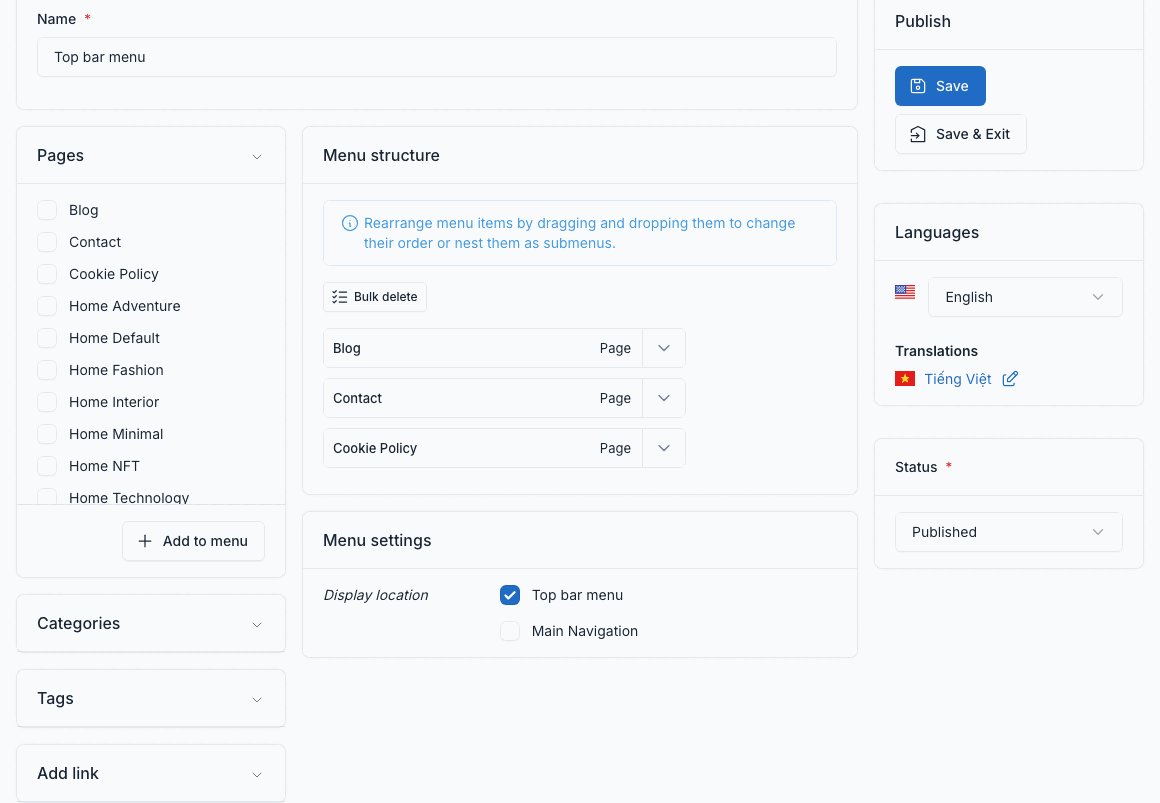Select the Home Default checkbox

[x=47, y=338]
